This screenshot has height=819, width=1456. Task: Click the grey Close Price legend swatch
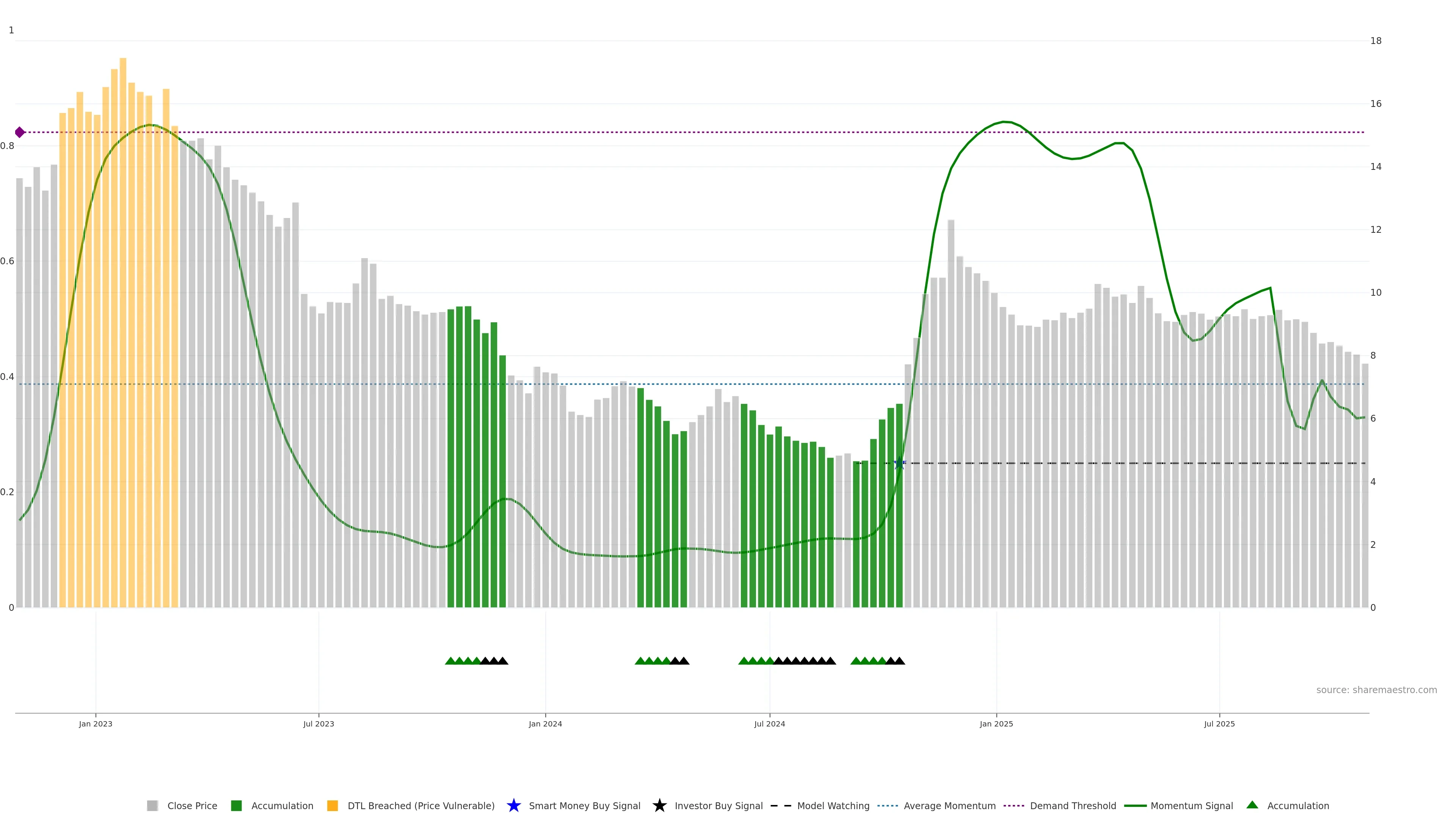pyautogui.click(x=152, y=806)
